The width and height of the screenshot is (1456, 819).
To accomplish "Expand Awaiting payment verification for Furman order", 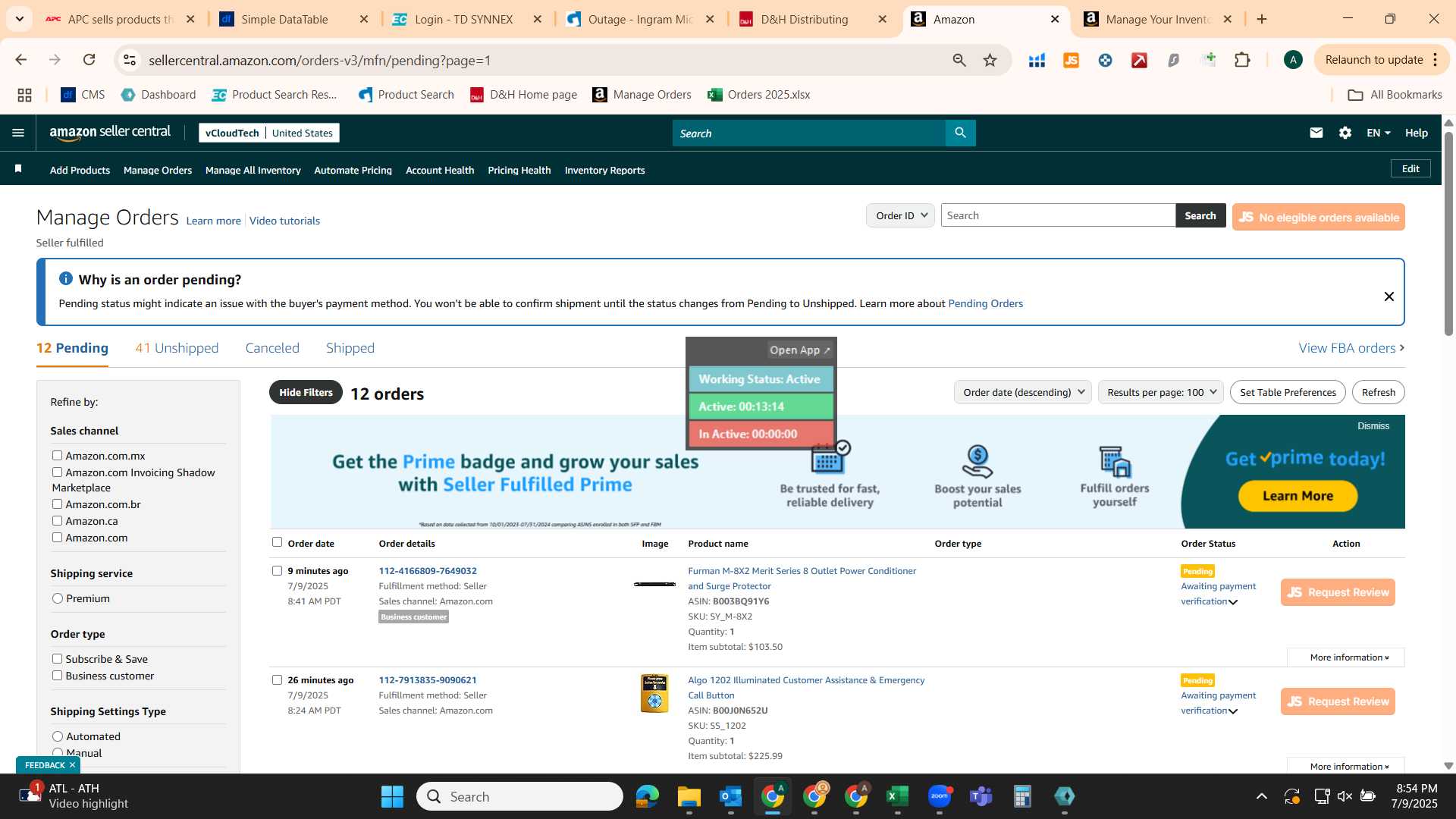I will (x=1218, y=594).
